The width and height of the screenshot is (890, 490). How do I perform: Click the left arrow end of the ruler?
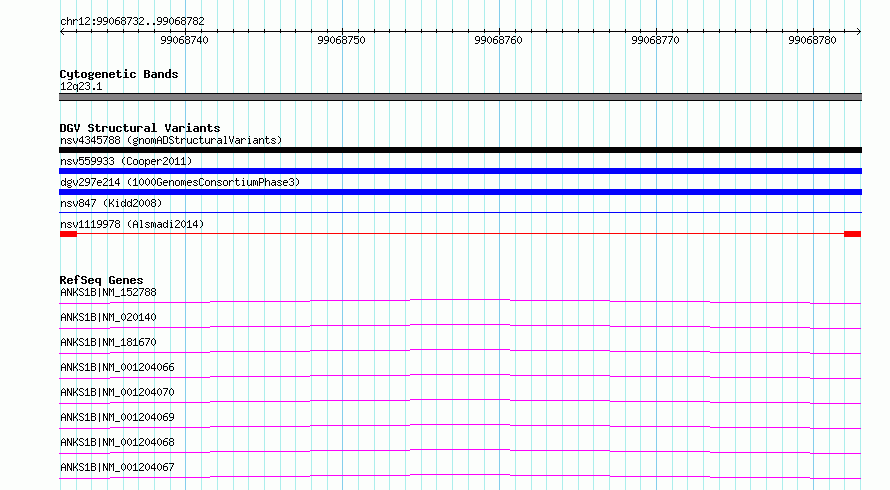pyautogui.click(x=62, y=32)
